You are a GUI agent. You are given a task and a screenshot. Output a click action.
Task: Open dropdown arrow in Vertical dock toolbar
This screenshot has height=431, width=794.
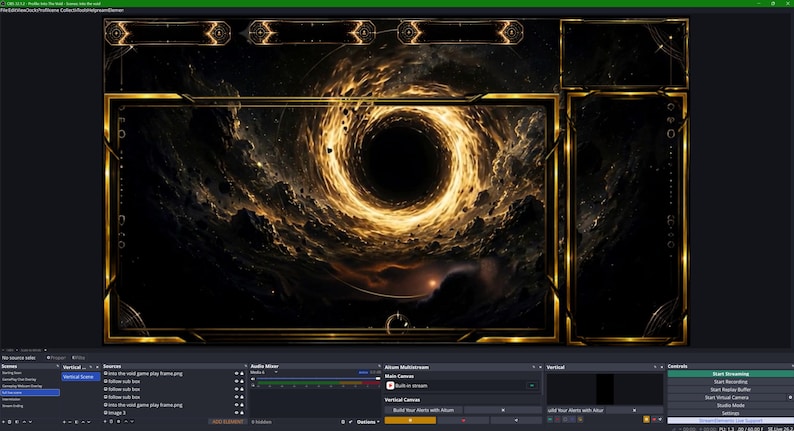coord(660,419)
